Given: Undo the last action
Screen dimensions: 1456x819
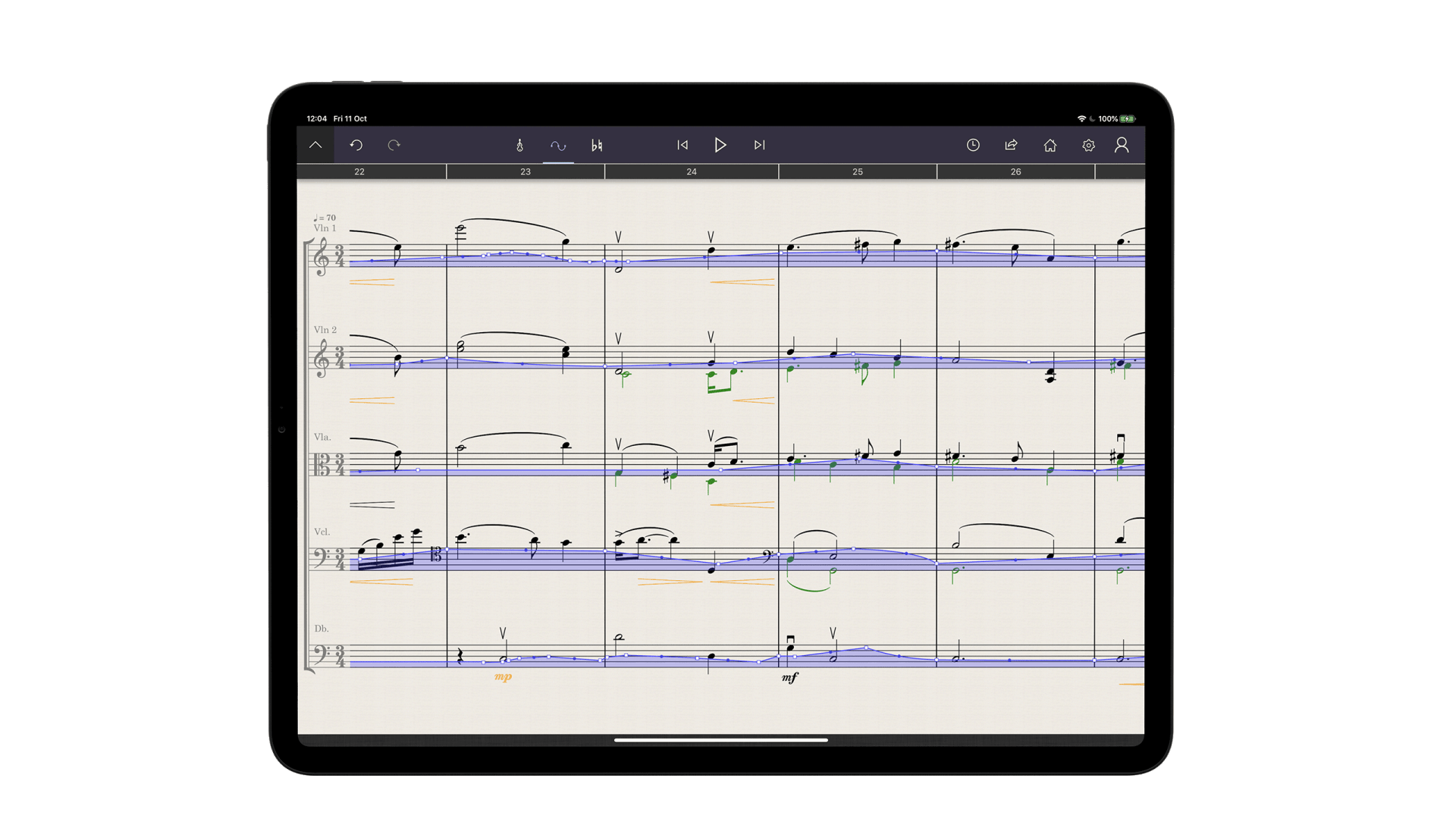Looking at the screenshot, I should 356,145.
